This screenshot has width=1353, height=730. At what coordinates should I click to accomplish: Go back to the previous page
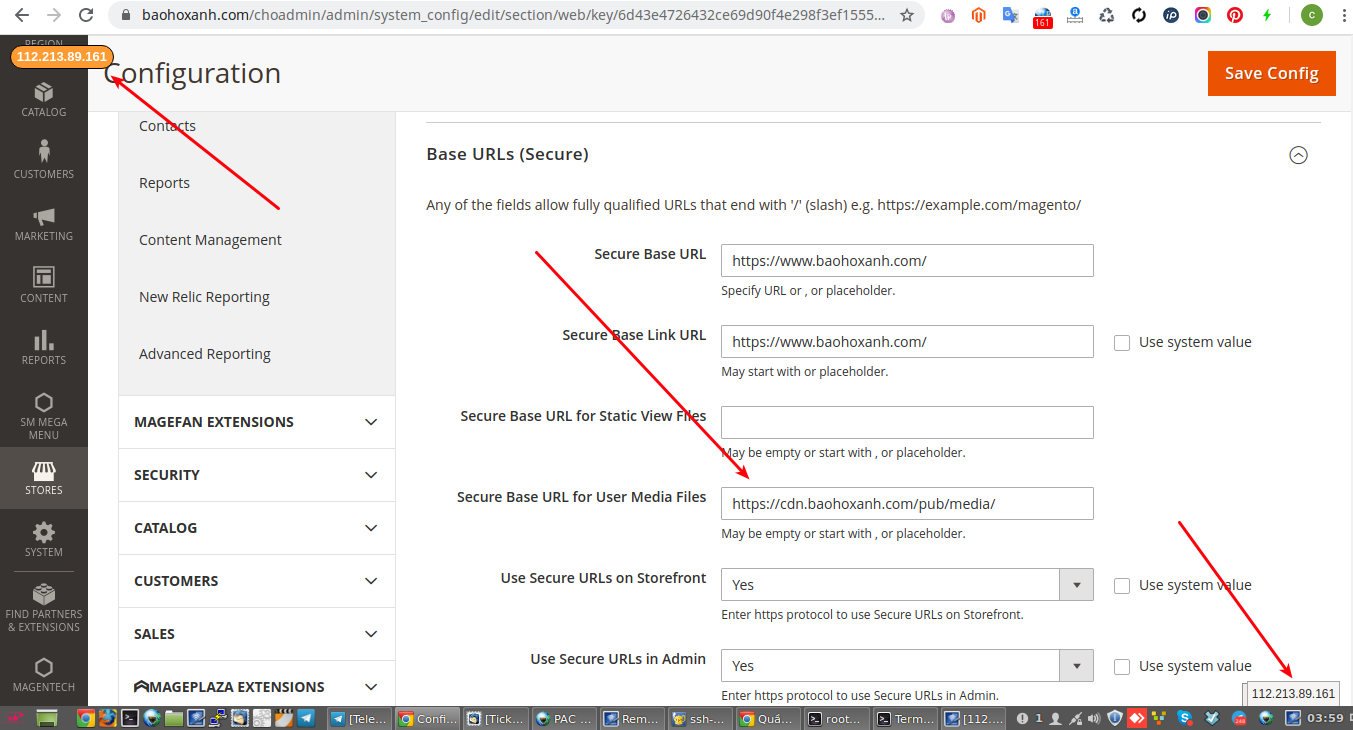tap(22, 16)
